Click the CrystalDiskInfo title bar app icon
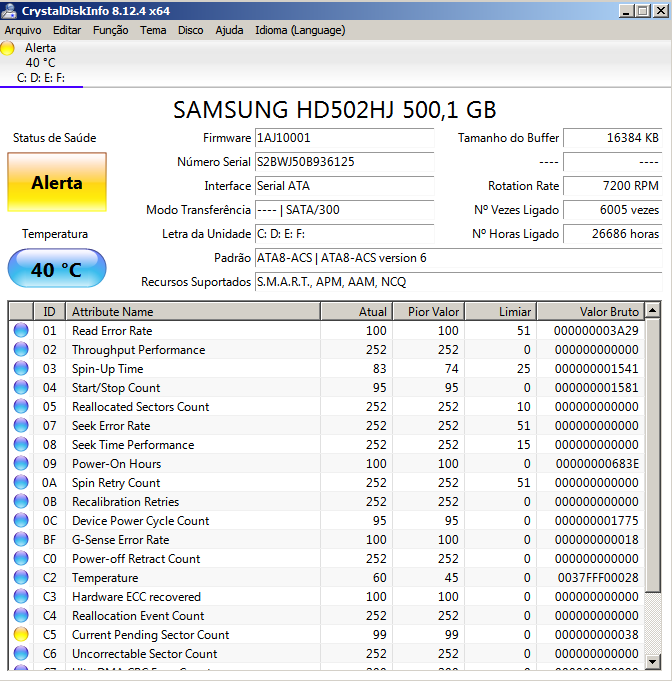 click(9, 11)
